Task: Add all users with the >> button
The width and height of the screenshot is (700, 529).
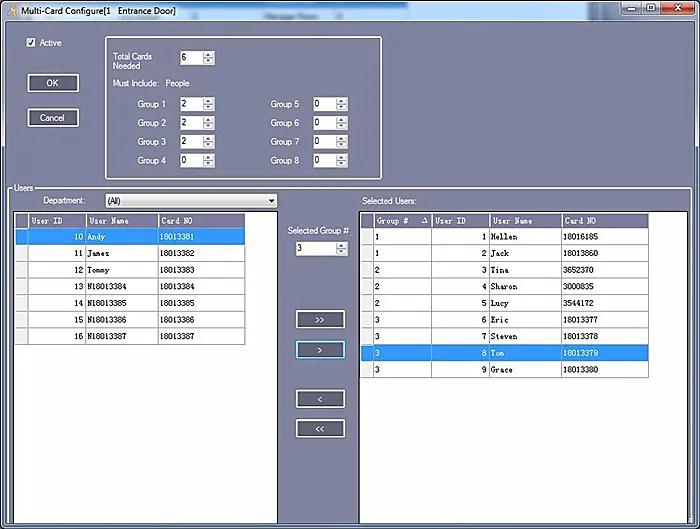Action: [320, 320]
